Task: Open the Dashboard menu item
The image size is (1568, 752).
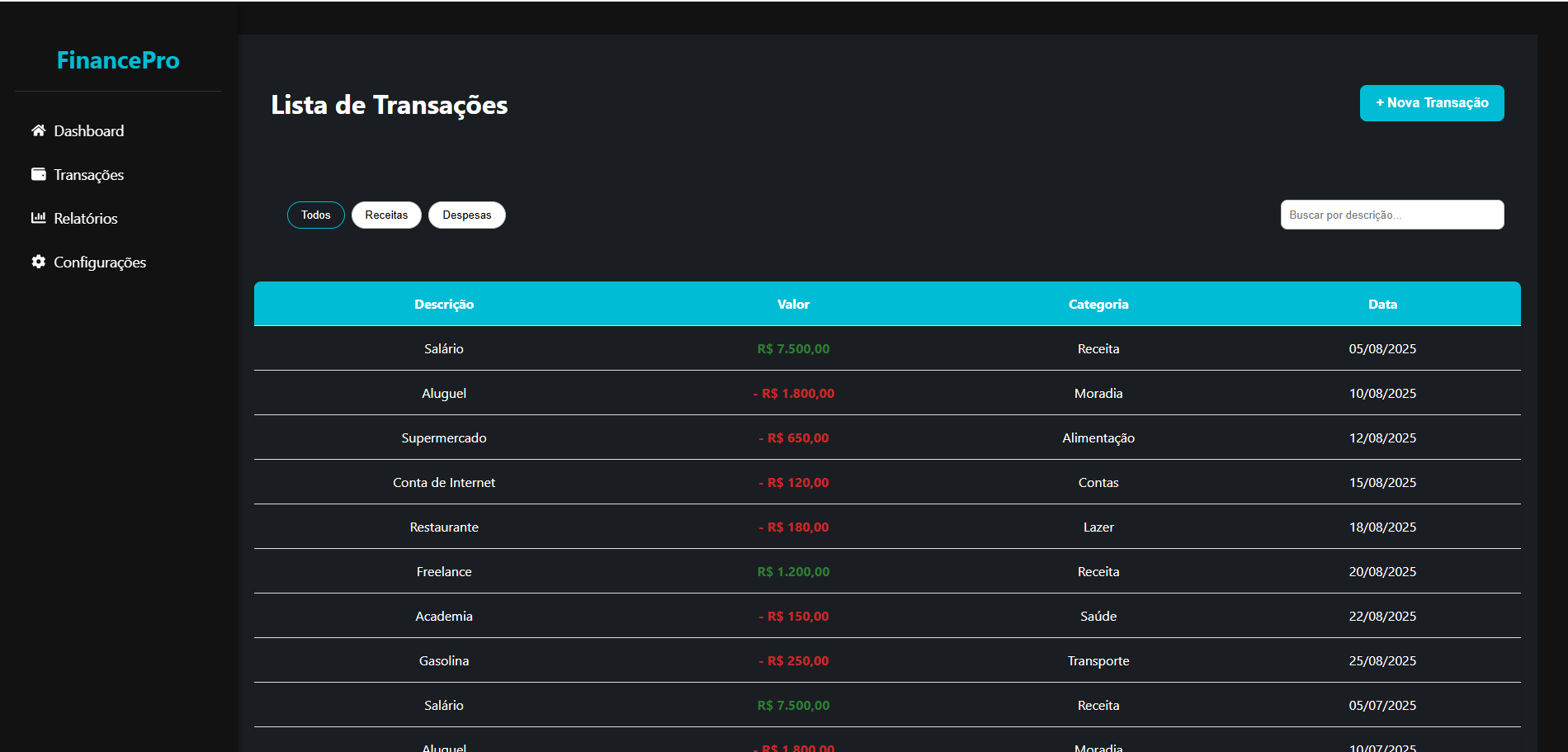Action: (88, 131)
